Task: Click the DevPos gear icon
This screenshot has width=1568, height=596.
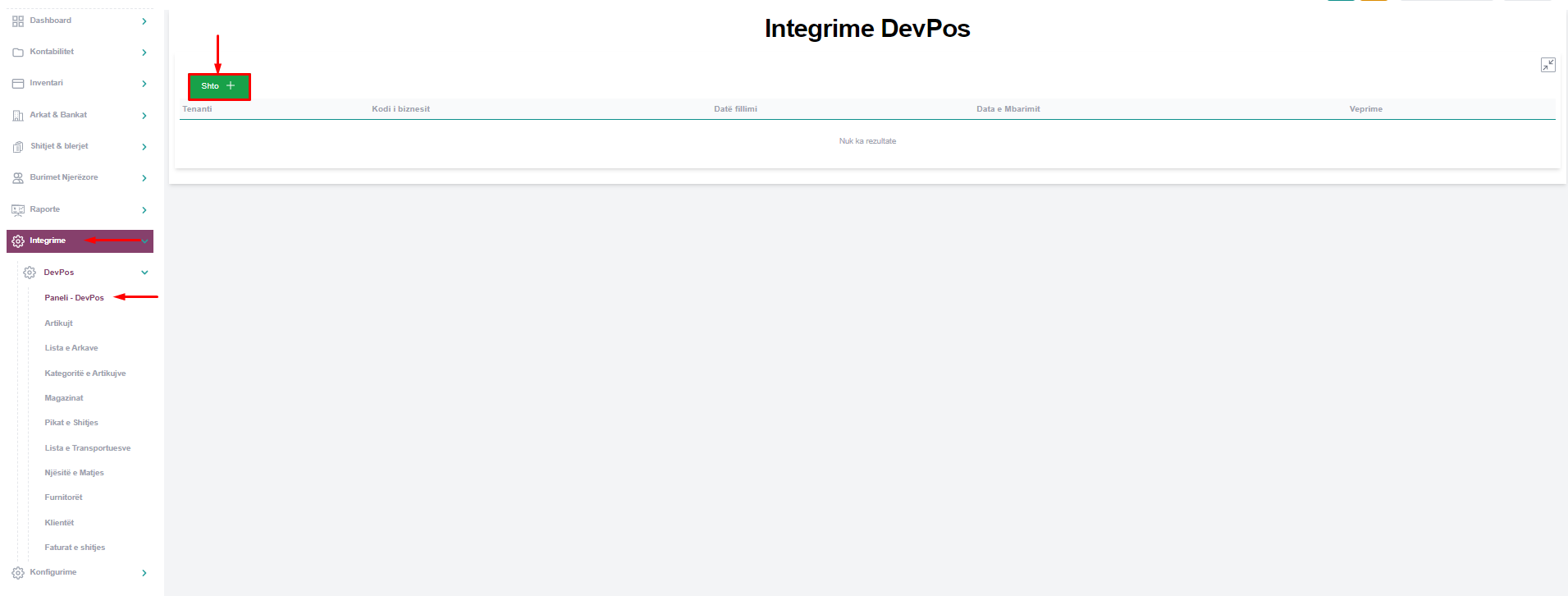Action: (30, 273)
